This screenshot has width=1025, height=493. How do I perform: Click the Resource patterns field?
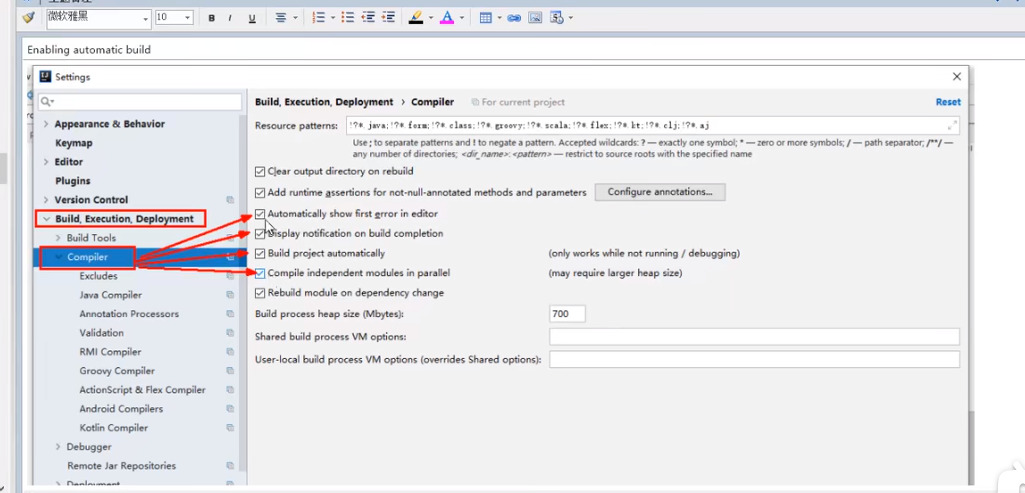(x=652, y=126)
